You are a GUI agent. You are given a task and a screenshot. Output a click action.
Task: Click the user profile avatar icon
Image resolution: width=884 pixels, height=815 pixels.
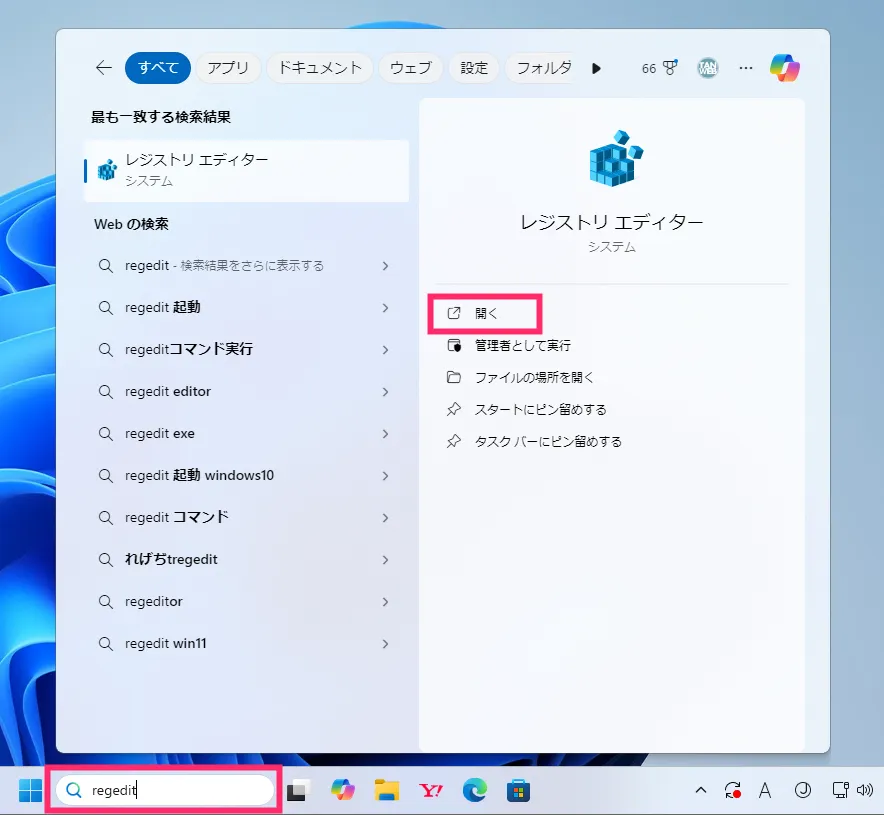point(708,68)
